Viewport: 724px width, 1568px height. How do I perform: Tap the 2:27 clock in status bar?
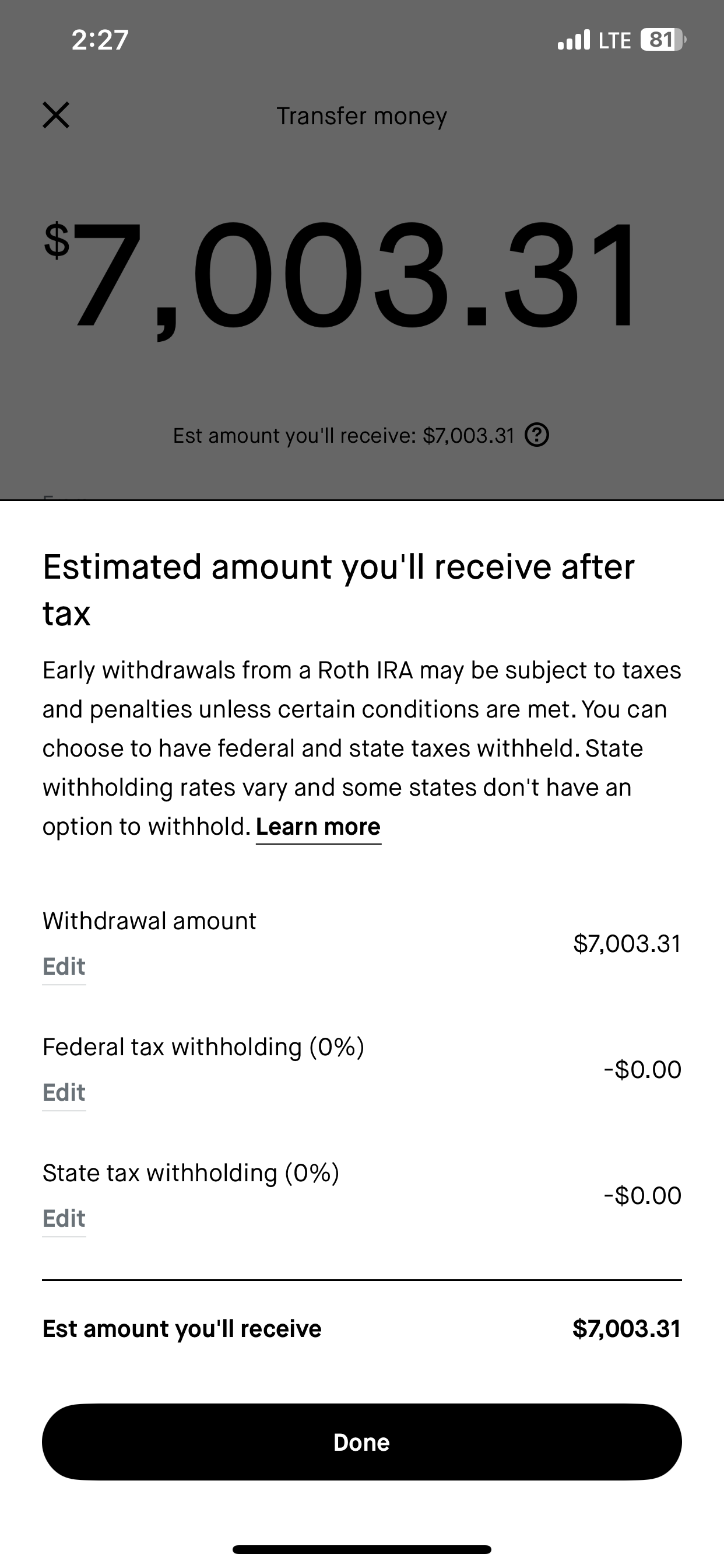click(x=100, y=40)
